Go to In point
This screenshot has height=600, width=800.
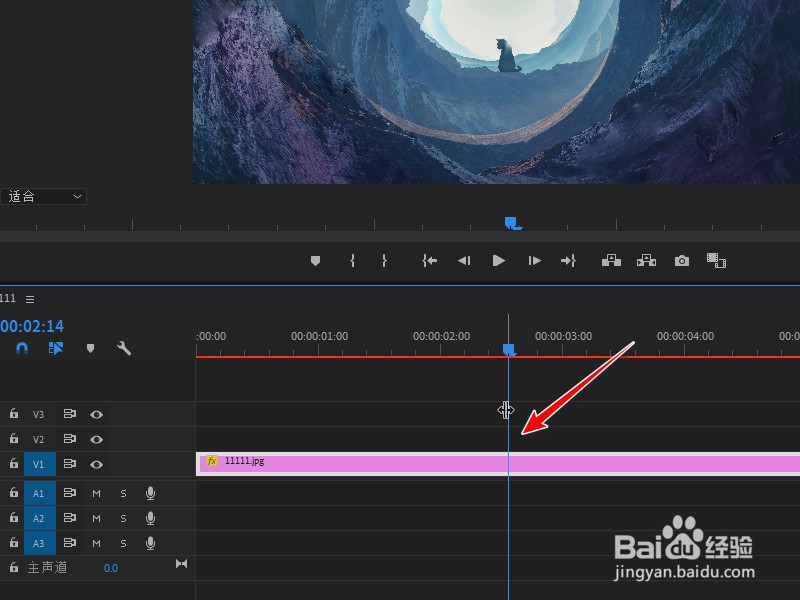(x=430, y=261)
